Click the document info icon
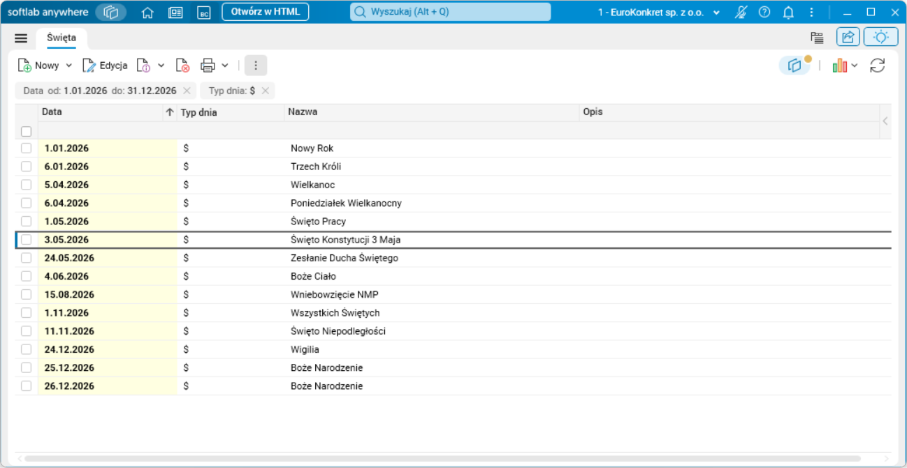 click(143, 65)
